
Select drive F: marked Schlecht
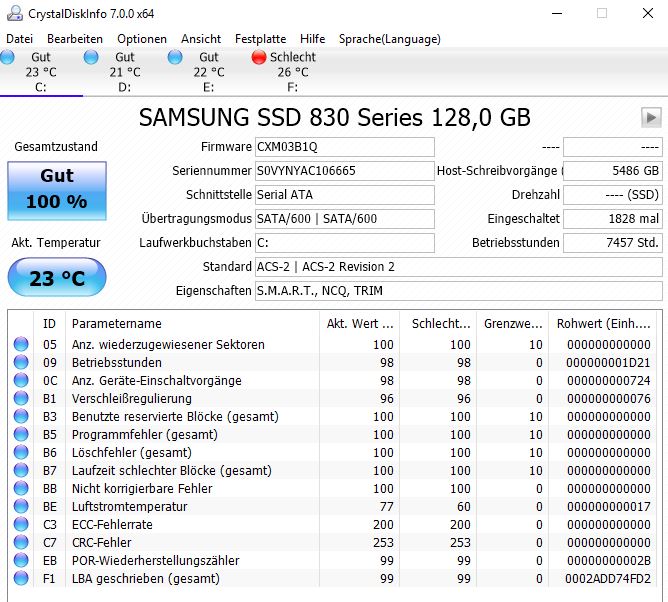tap(293, 72)
